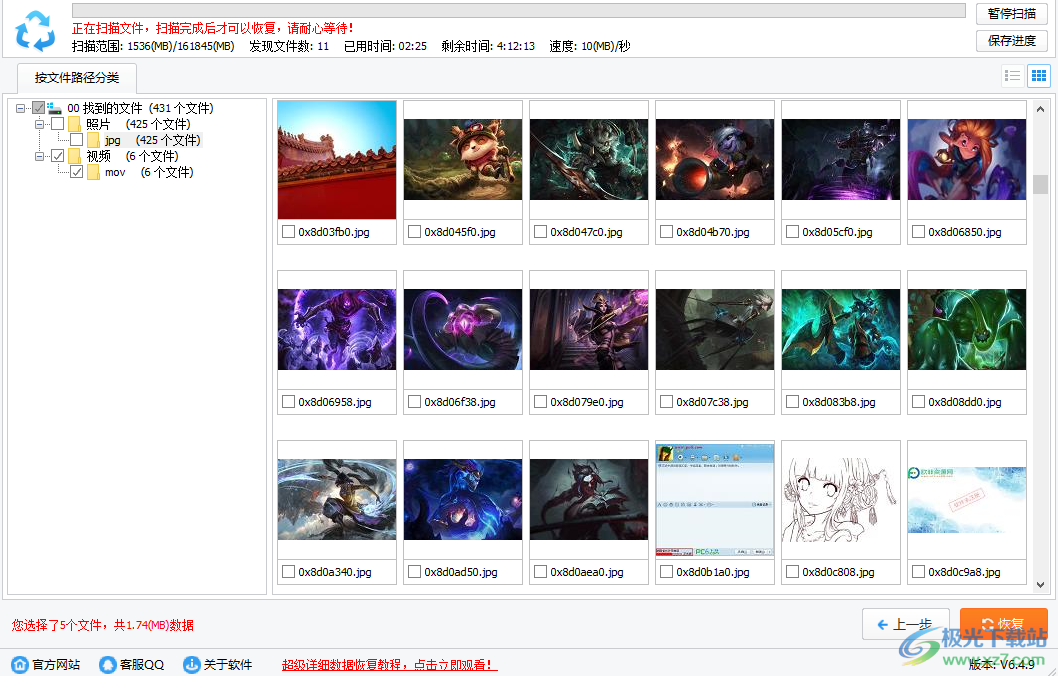The height and width of the screenshot is (676, 1058).
Task: Select the 照片 folder icon
Action: coord(74,124)
